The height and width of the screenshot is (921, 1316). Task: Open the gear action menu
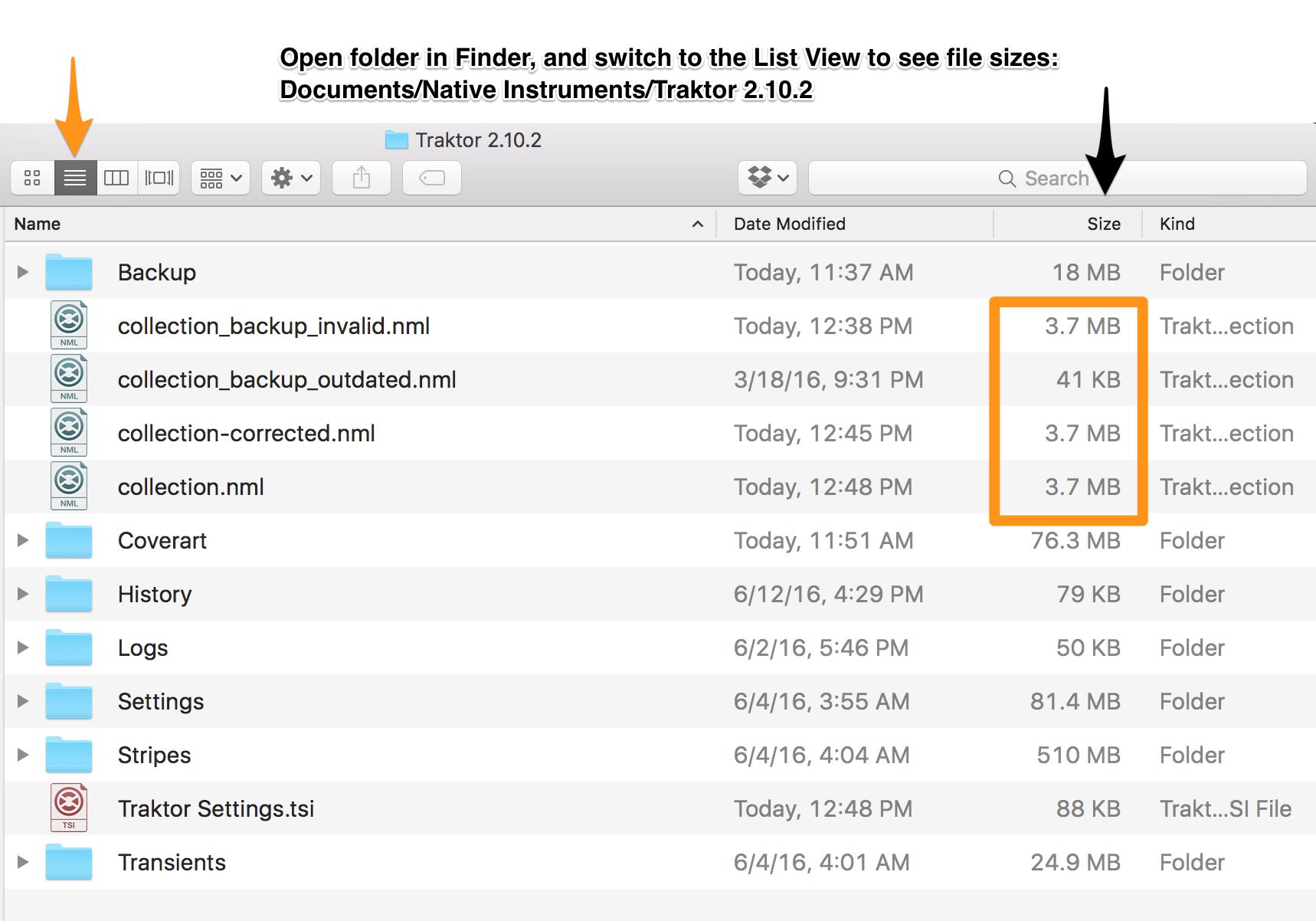[291, 178]
